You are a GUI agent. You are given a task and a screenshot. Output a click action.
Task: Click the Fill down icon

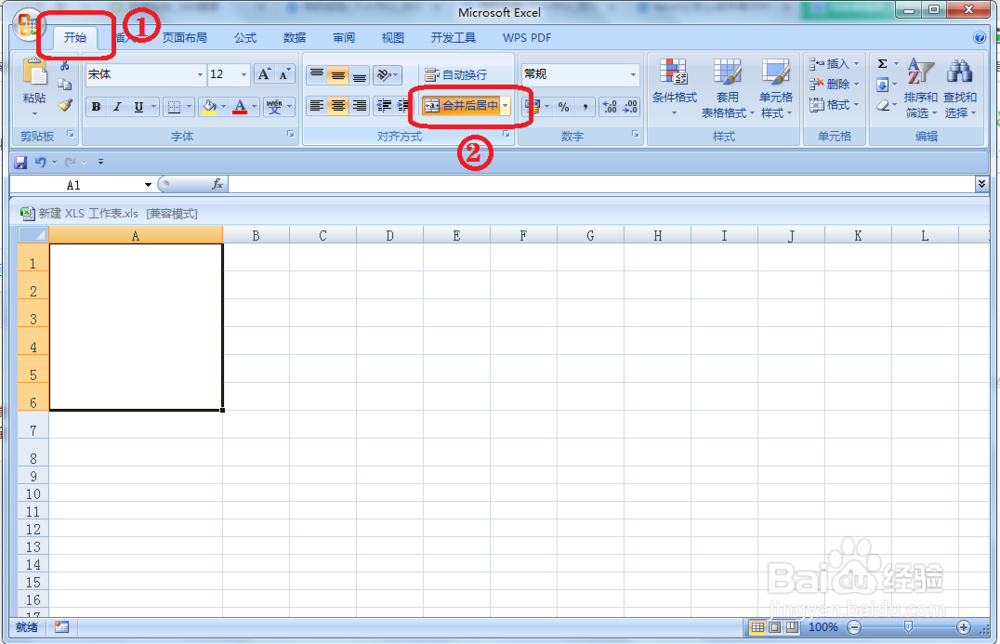pos(883,84)
